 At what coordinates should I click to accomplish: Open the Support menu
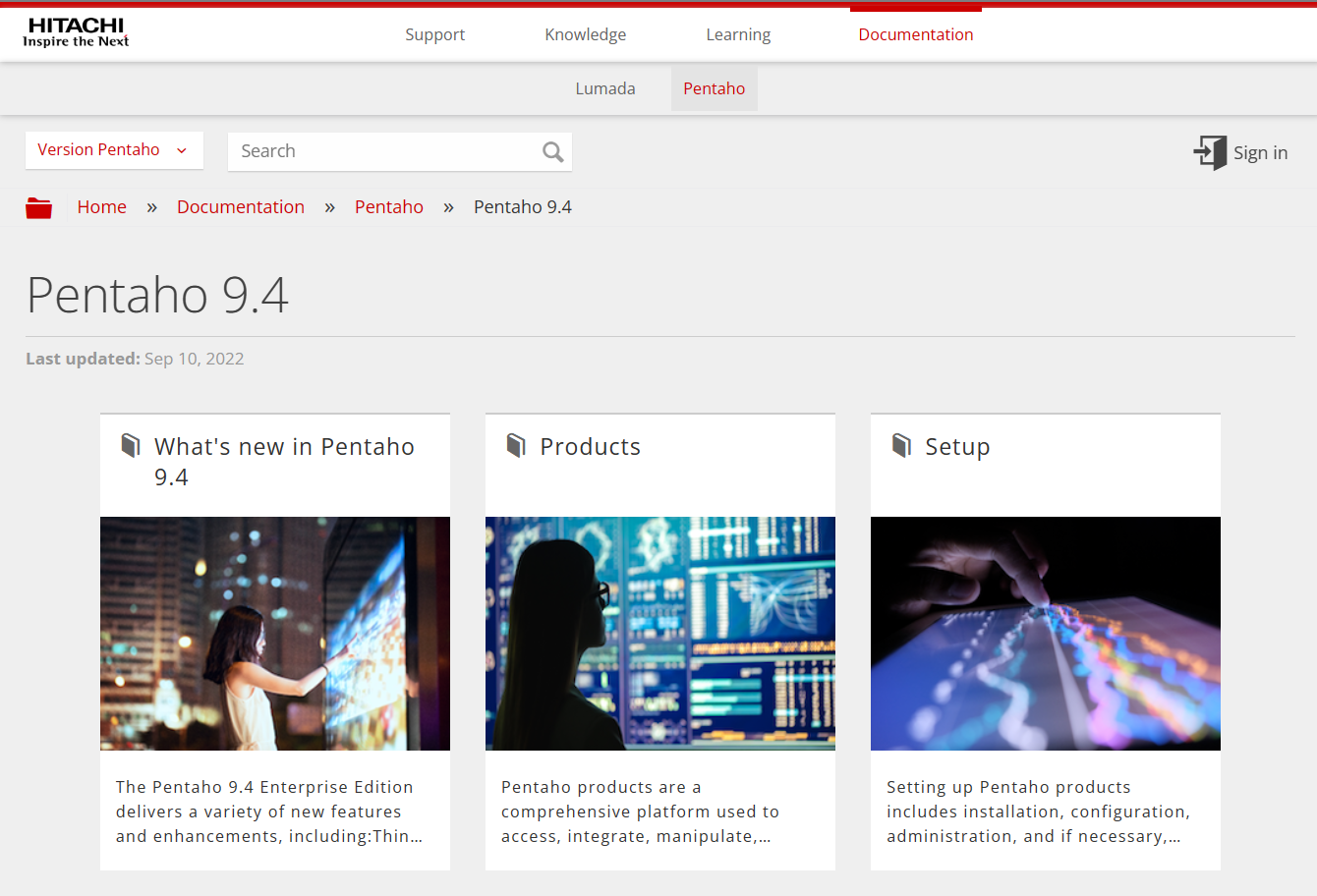(x=434, y=34)
